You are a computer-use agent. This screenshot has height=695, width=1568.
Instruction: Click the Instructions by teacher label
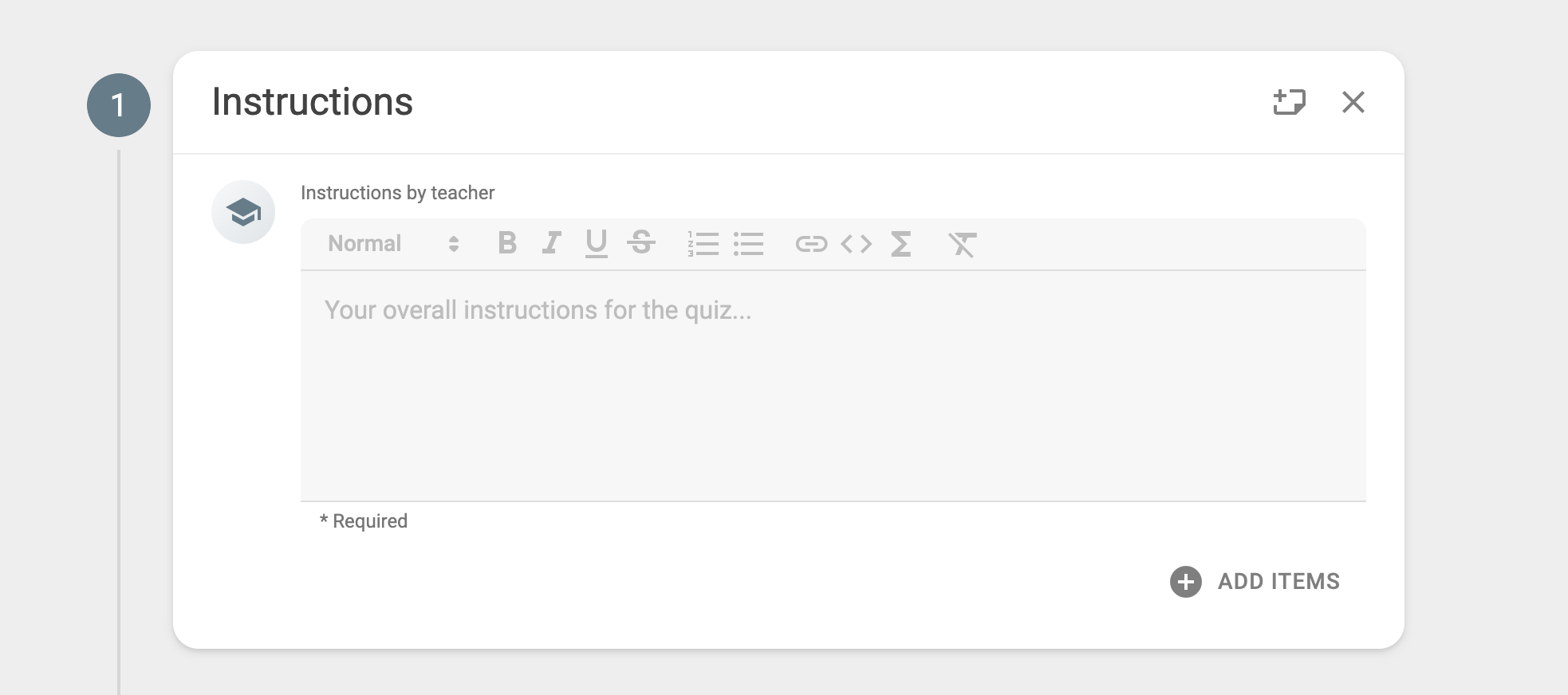pos(397,193)
